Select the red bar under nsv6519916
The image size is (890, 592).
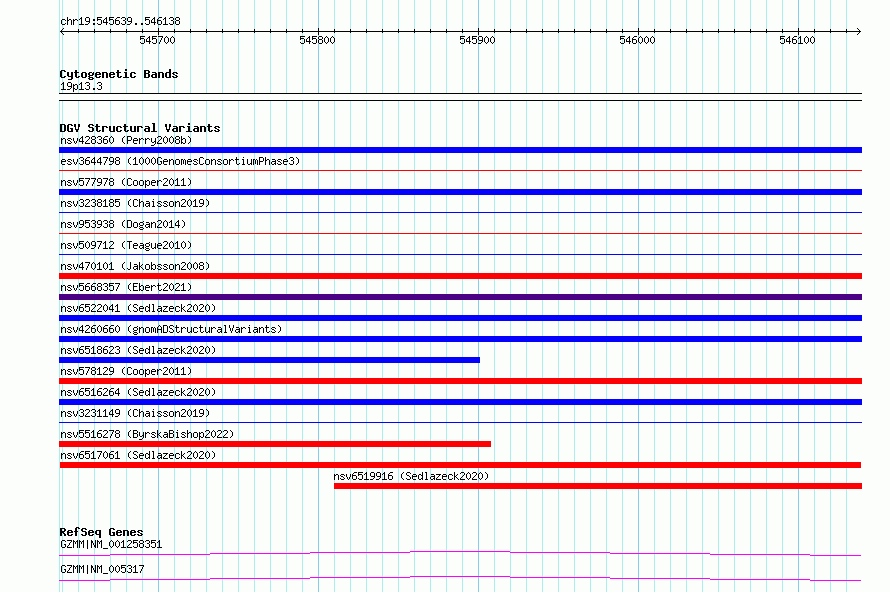coord(598,486)
